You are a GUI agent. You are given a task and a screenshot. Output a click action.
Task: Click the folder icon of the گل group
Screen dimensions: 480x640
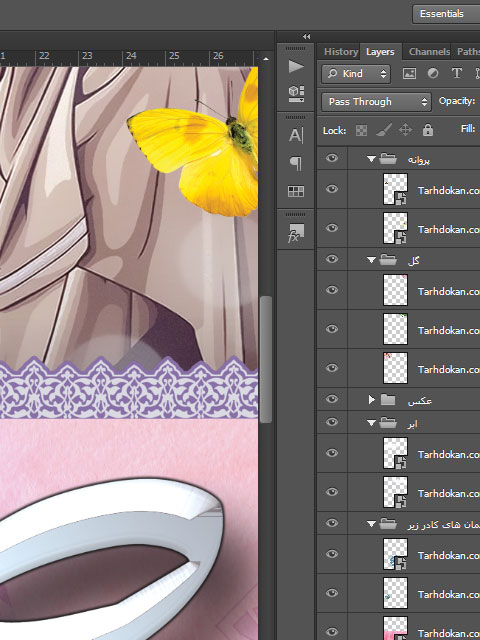pos(388,259)
